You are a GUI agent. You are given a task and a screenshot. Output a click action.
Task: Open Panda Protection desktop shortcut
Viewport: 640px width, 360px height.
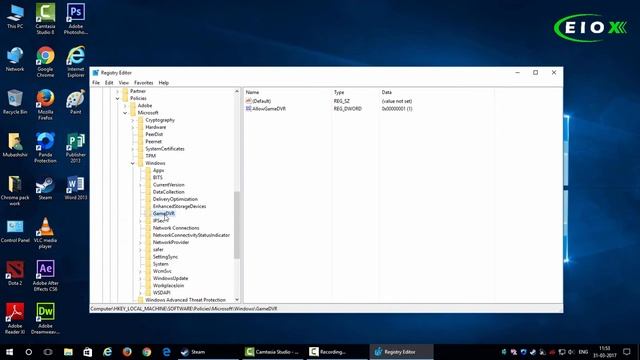click(45, 147)
